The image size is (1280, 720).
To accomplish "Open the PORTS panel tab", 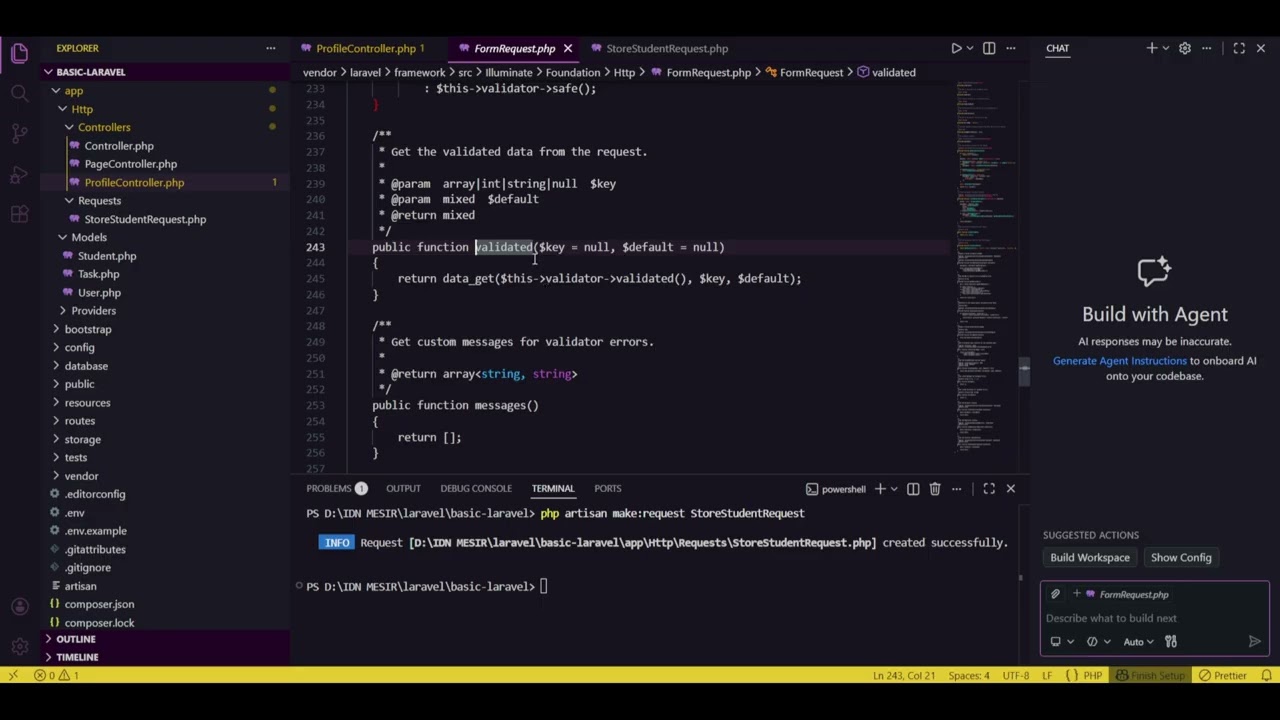I will 607,489.
